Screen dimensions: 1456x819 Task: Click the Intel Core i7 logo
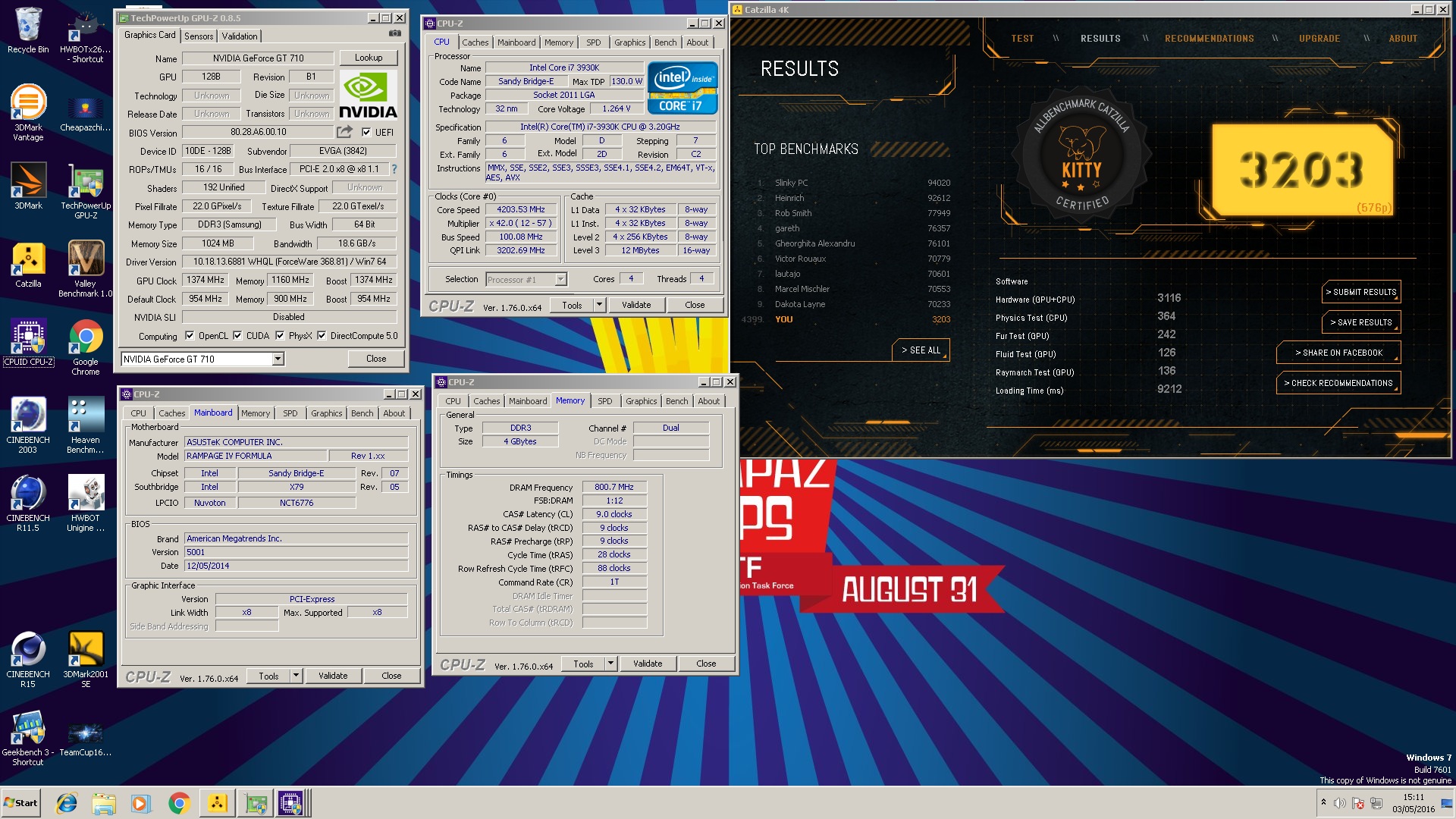[682, 88]
